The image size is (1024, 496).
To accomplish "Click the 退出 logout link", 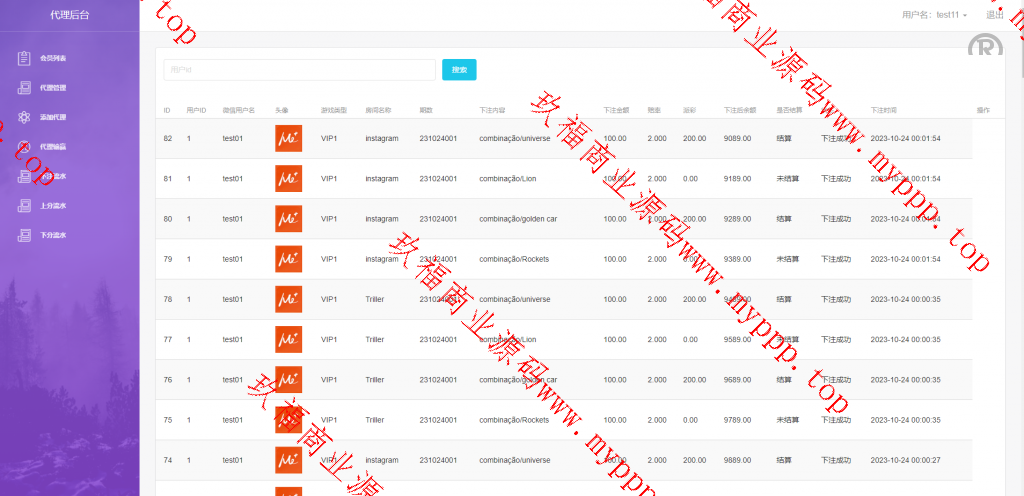I will pyautogui.click(x=994, y=15).
